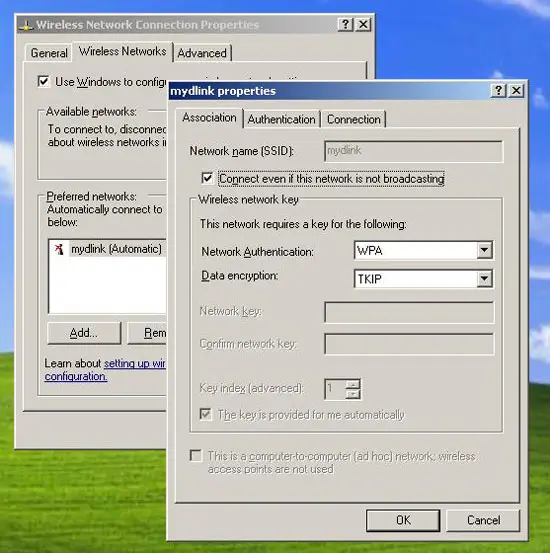Click the Available networks group label
This screenshot has height=553, width=550.
pos(91,112)
